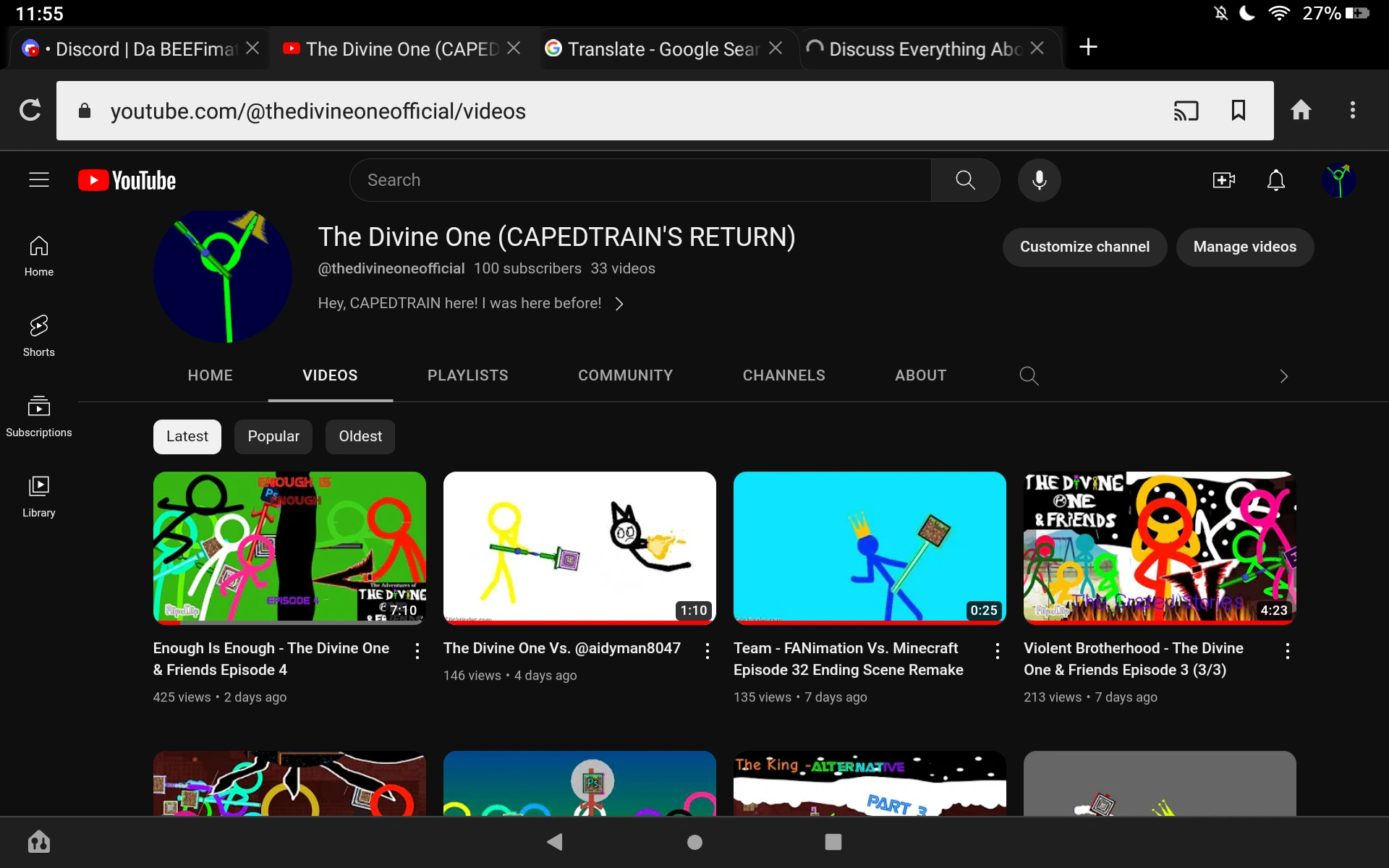1389x868 pixels.
Task: Select the Latest filter chip
Action: [187, 436]
